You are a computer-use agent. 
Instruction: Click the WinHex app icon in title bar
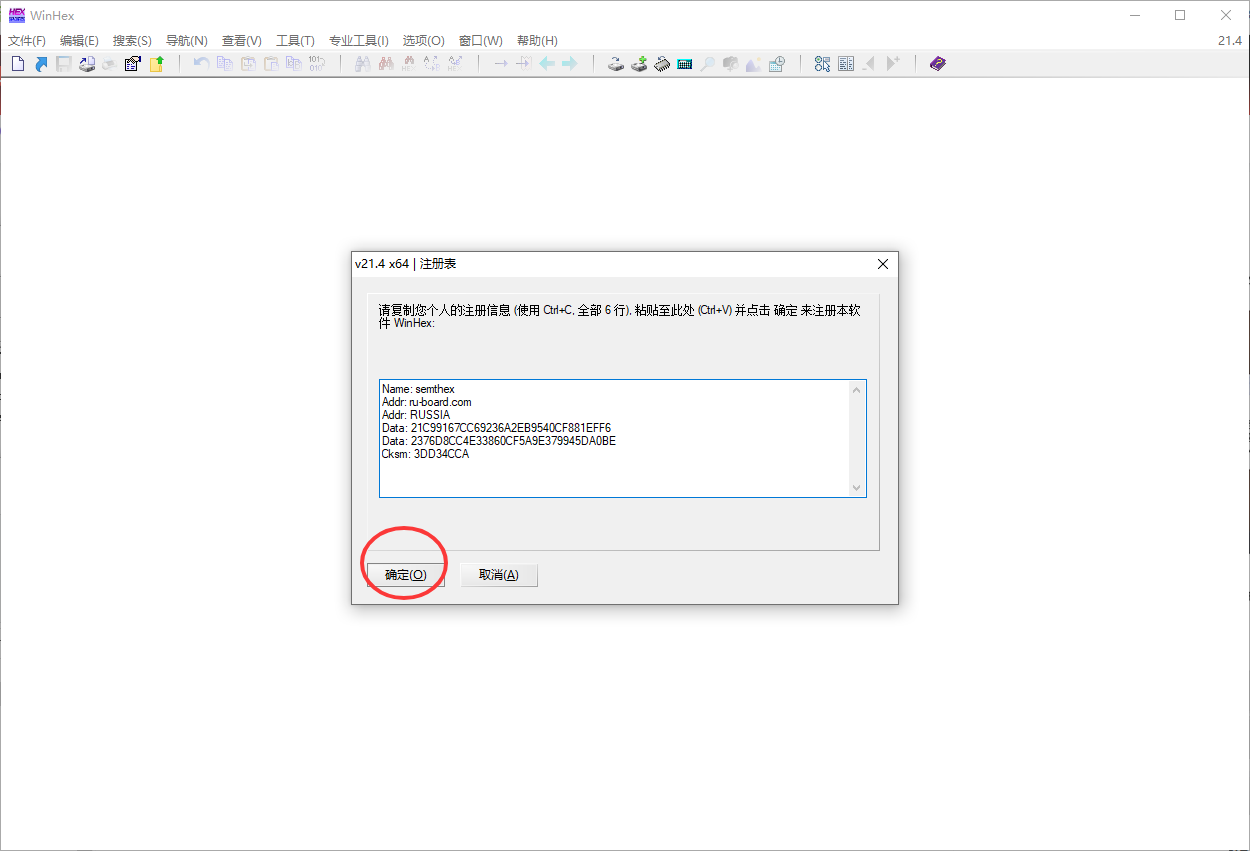pyautogui.click(x=16, y=15)
